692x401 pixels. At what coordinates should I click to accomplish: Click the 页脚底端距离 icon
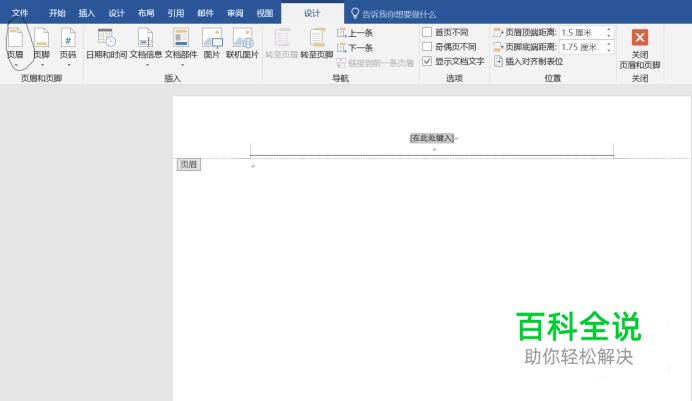click(498, 46)
